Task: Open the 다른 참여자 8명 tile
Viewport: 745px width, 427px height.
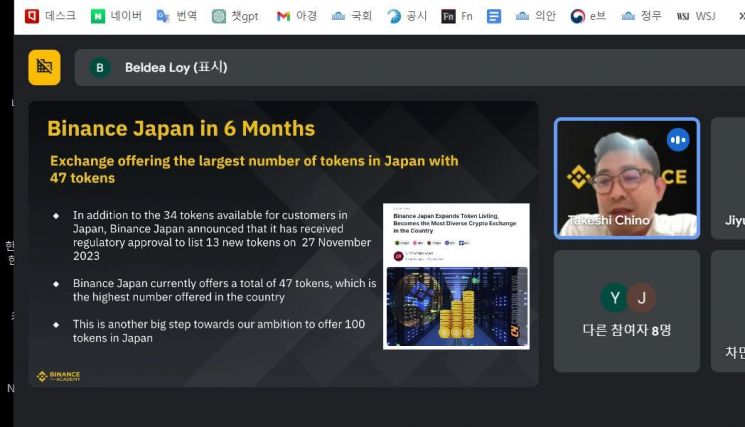Action: [627, 311]
